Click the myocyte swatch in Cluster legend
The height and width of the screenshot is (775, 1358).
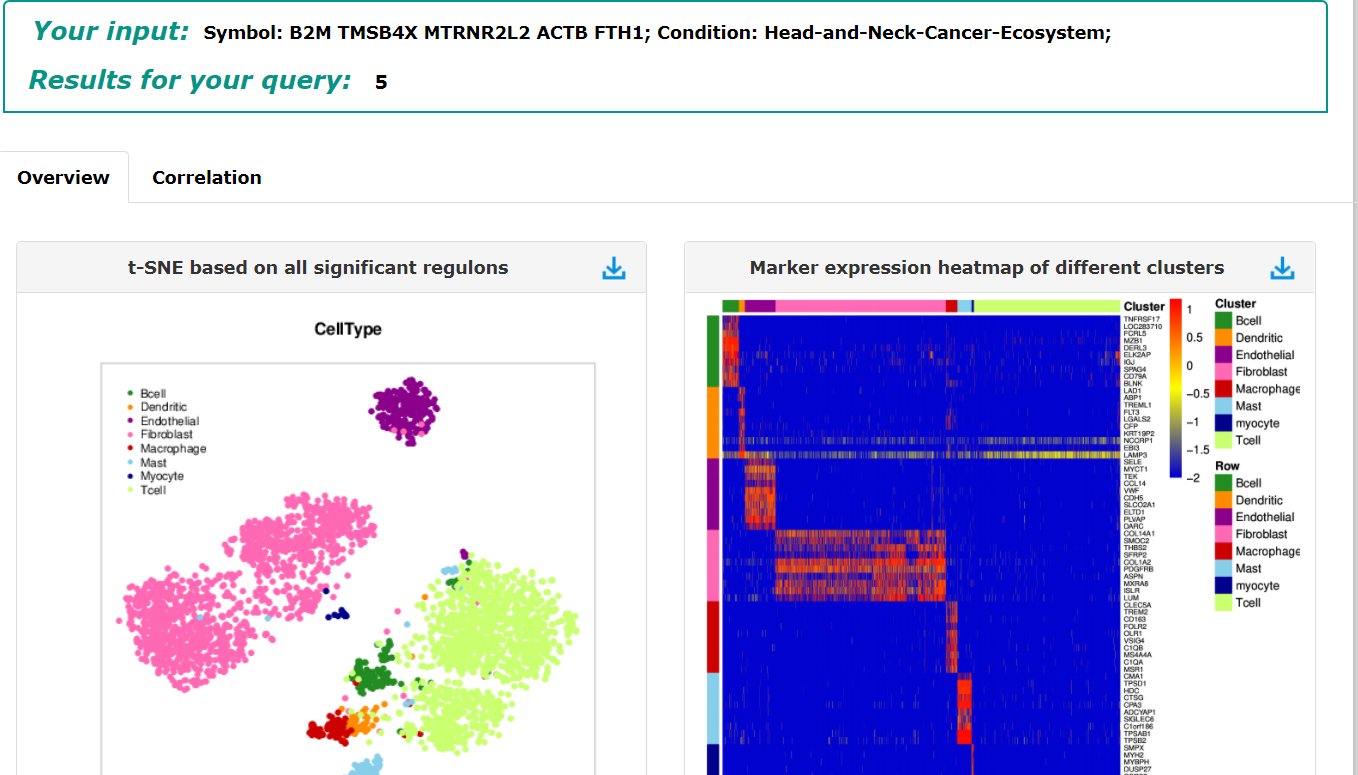coord(1223,422)
